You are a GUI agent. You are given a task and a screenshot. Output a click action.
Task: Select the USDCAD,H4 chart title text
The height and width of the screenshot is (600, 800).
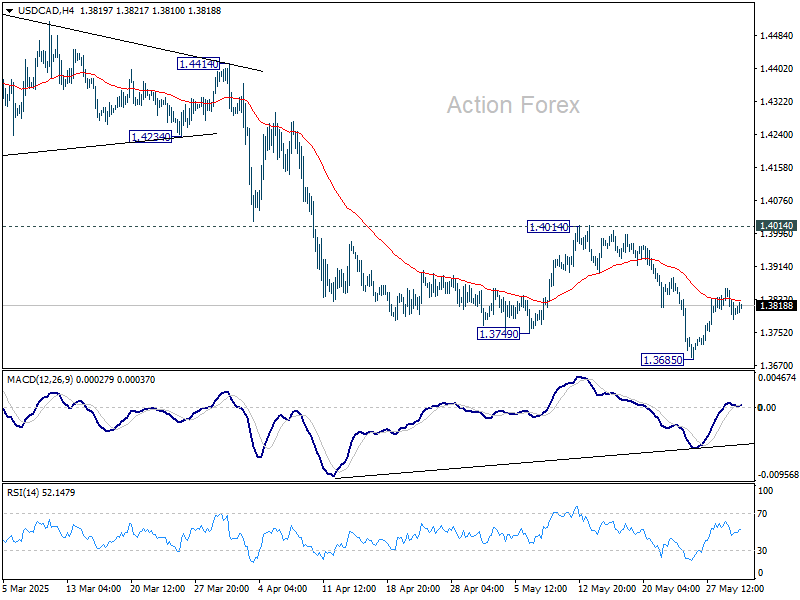47,11
